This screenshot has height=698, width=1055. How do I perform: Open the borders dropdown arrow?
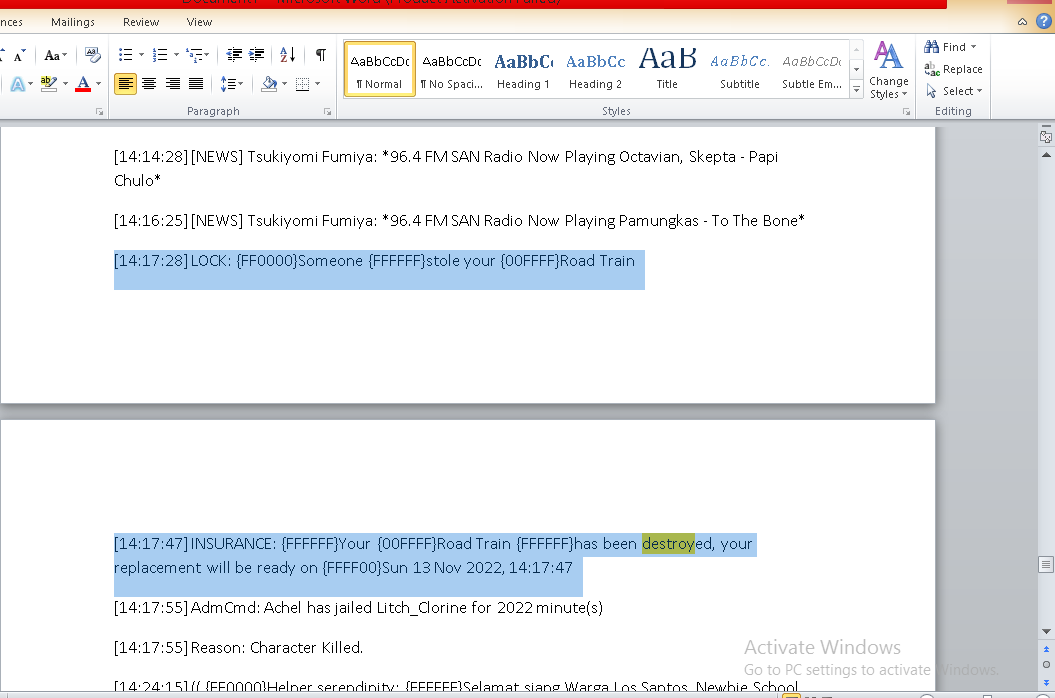[318, 84]
